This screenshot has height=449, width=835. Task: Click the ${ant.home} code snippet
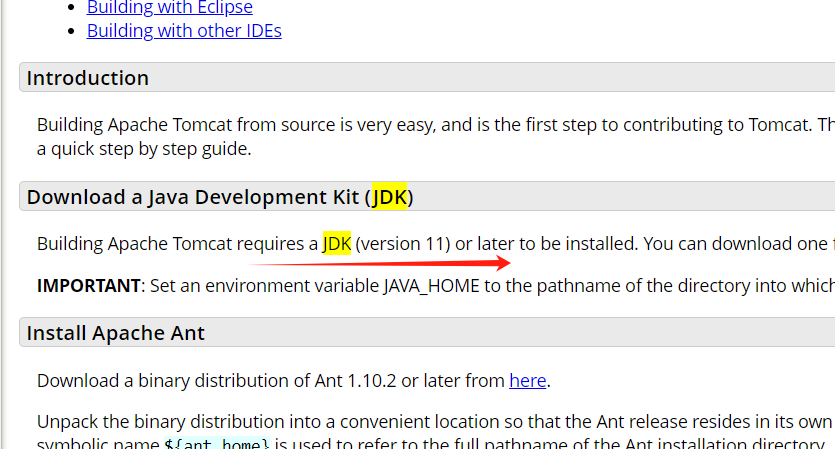pos(217,444)
